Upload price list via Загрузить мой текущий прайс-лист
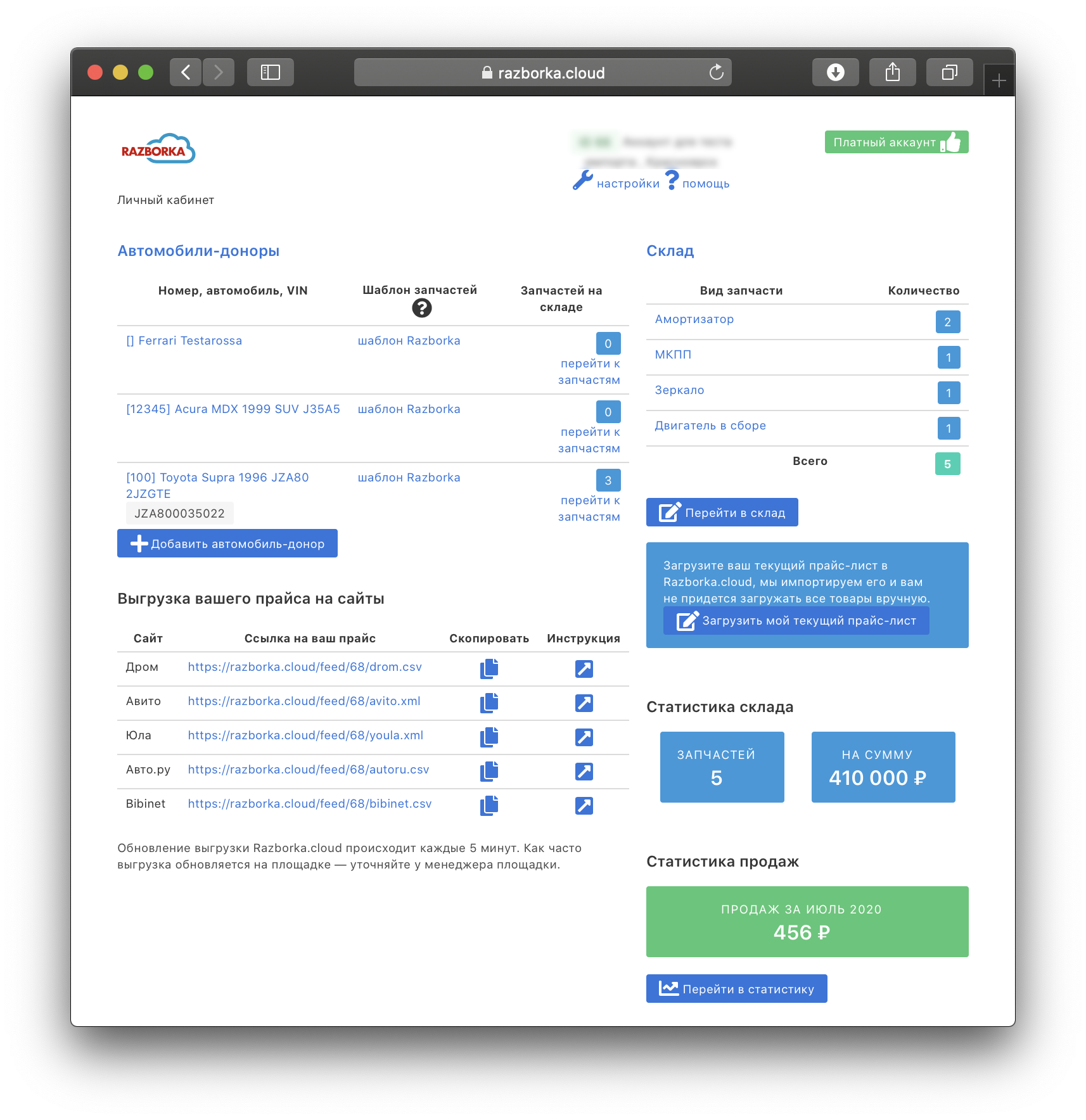Image resolution: width=1086 pixels, height=1120 pixels. click(796, 621)
